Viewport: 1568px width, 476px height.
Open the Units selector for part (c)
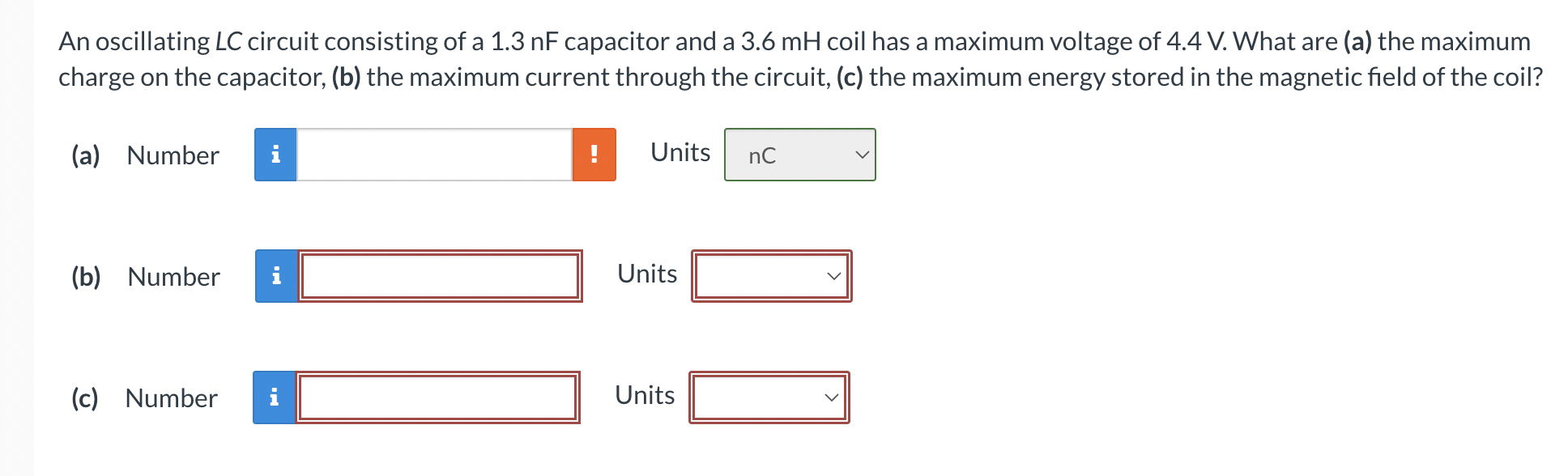click(768, 397)
